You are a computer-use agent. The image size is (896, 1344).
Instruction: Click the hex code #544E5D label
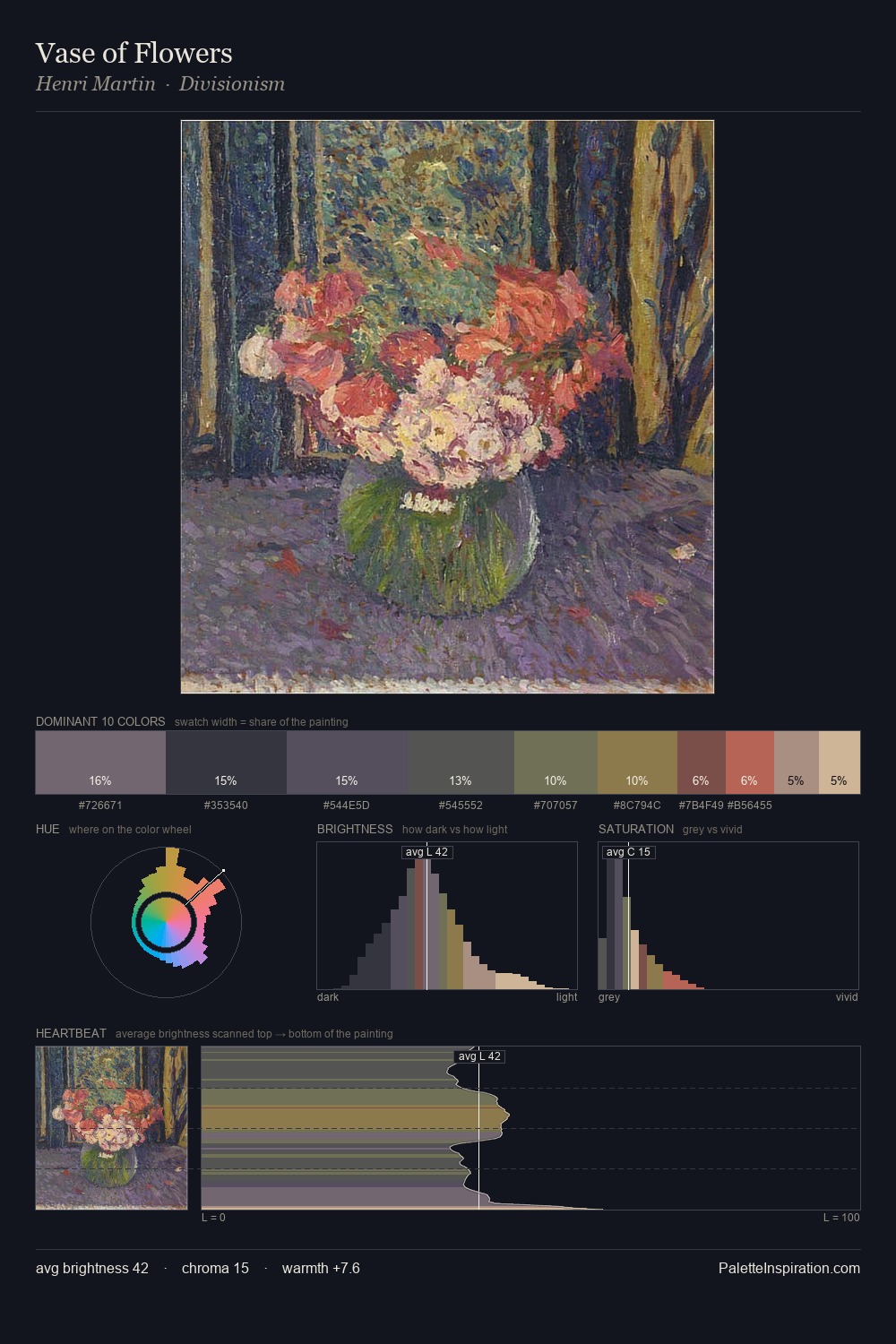(x=347, y=806)
